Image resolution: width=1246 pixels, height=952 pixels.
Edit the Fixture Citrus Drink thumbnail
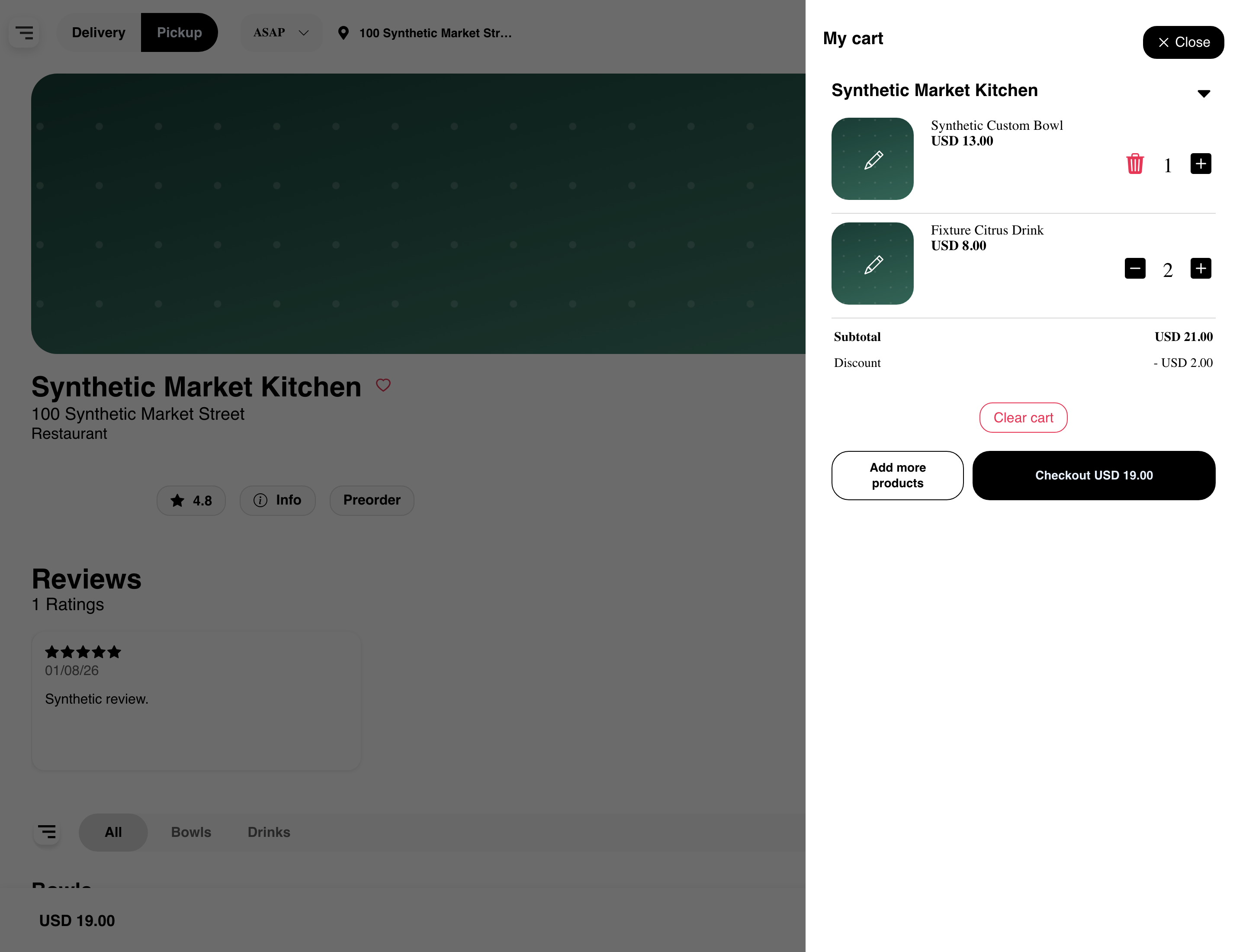[x=872, y=264]
